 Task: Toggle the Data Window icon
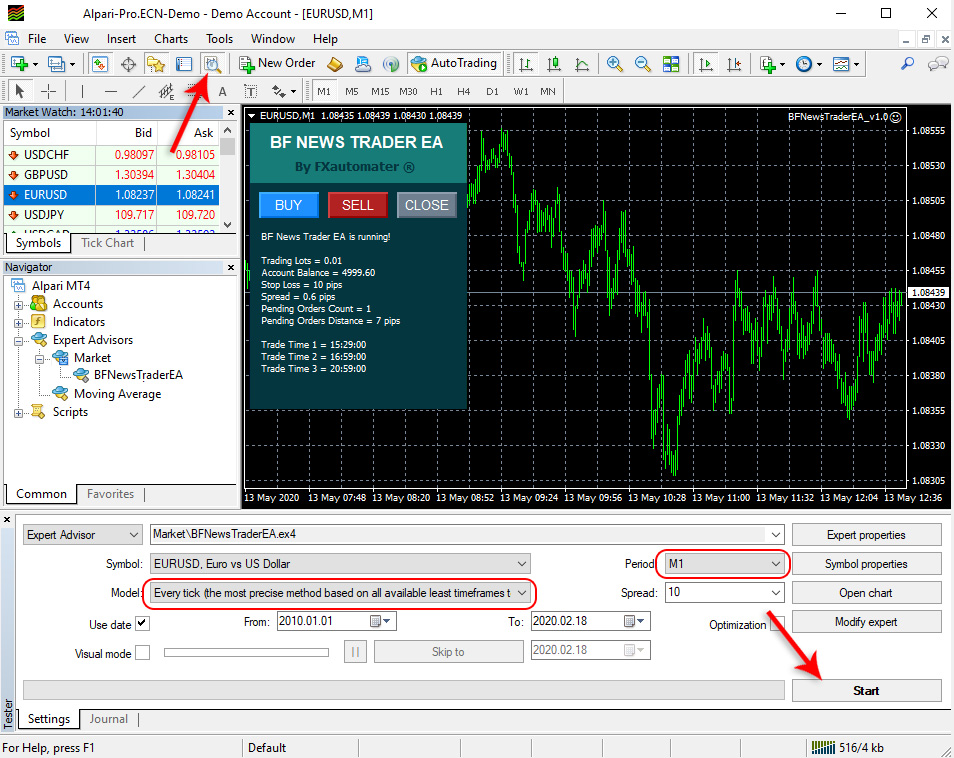pyautogui.click(x=128, y=64)
